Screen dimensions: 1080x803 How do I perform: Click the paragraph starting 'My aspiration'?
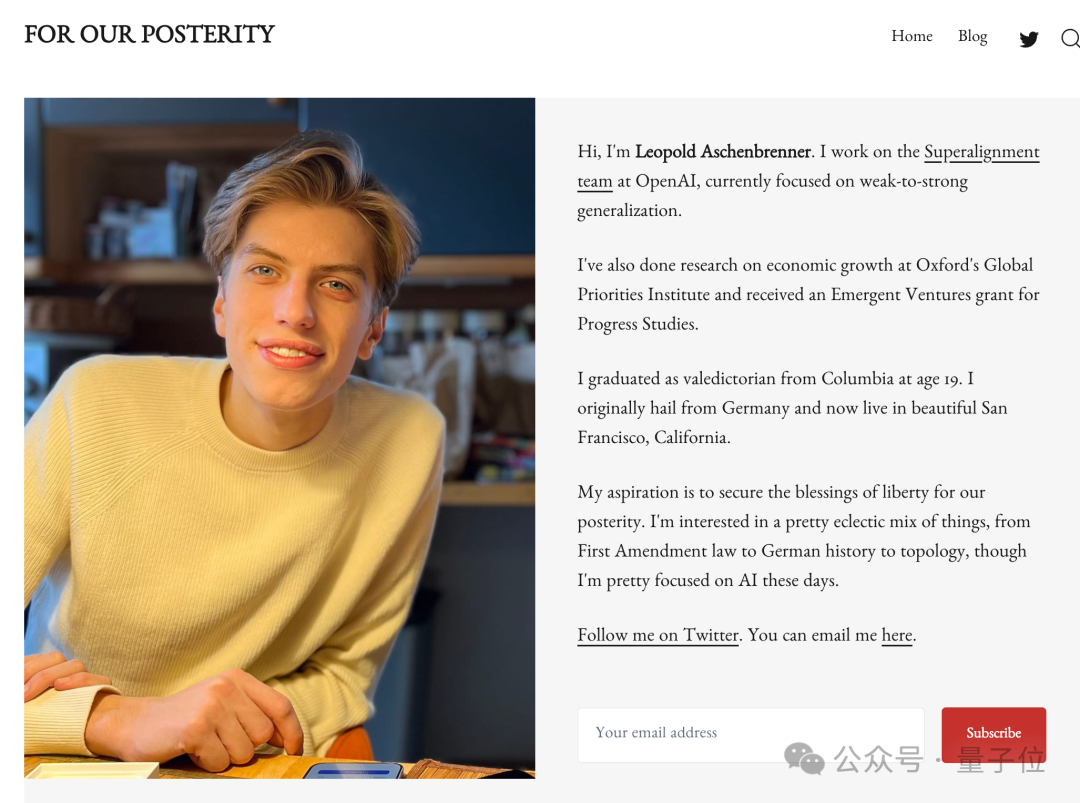(x=803, y=536)
